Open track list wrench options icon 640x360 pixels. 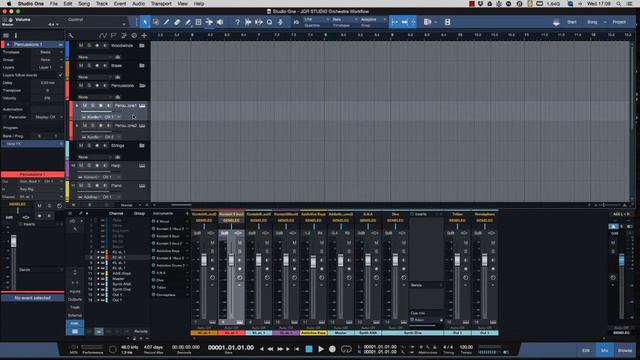(71, 36)
